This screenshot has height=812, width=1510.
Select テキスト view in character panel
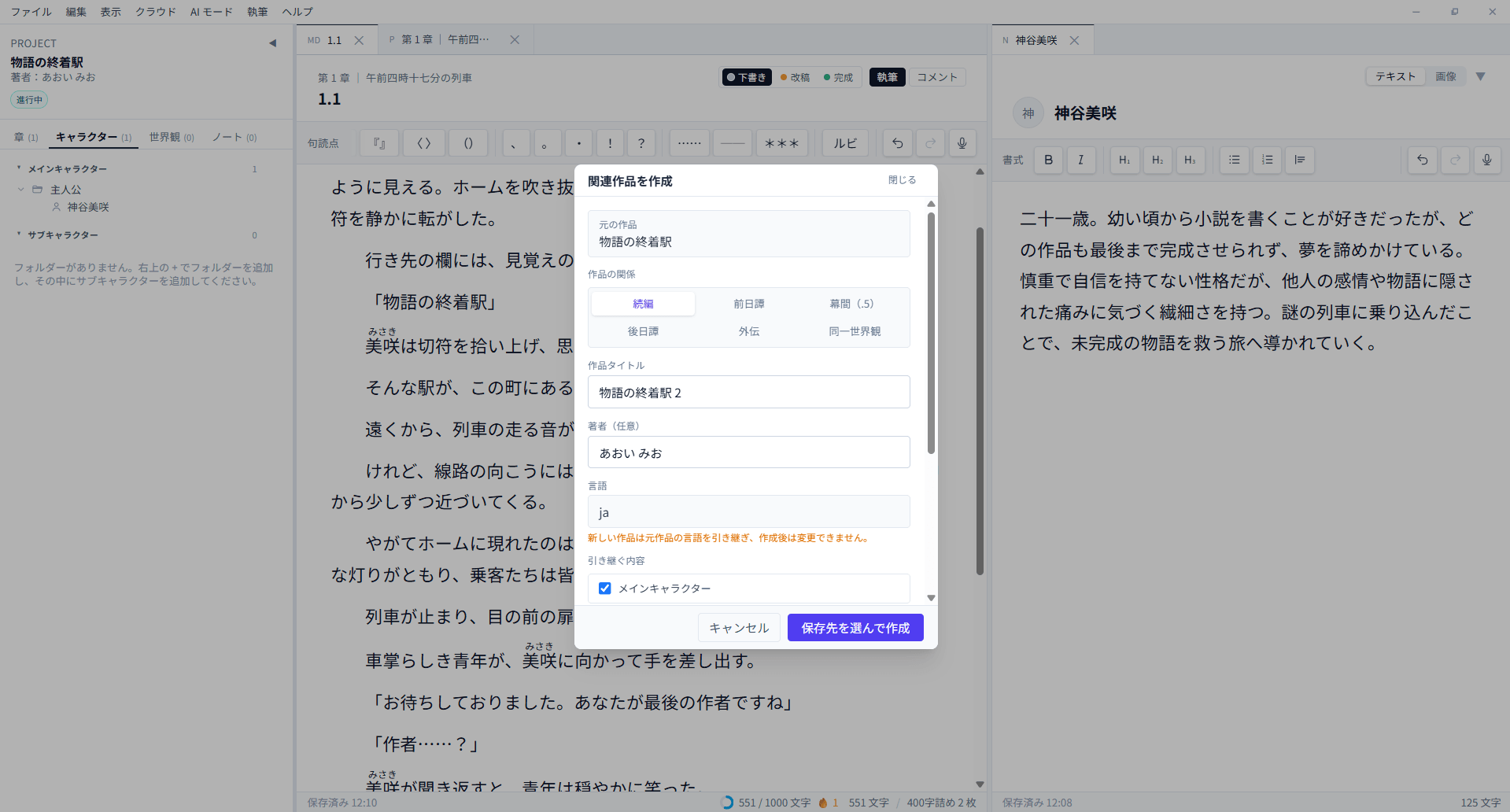(x=1395, y=76)
